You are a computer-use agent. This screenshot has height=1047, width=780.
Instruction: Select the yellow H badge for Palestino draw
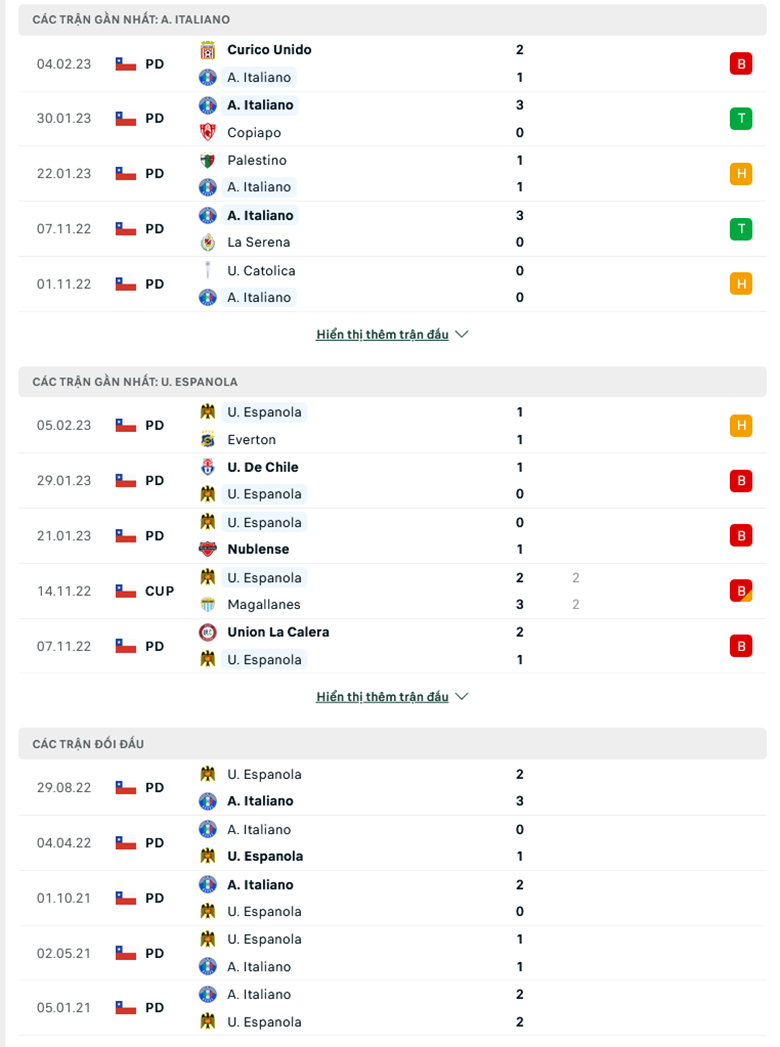click(x=741, y=173)
